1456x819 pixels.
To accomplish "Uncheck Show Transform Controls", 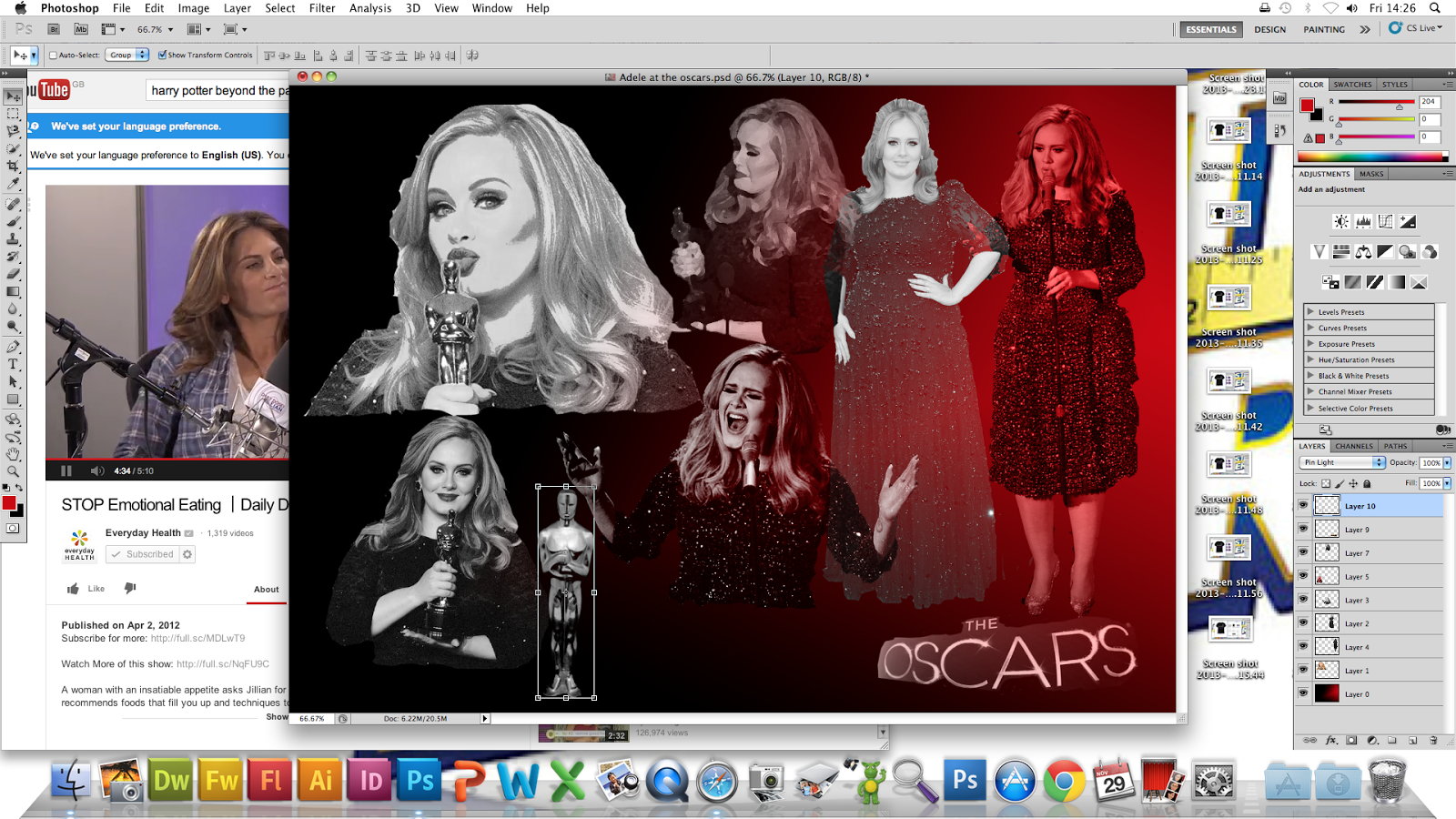I will coord(162,56).
